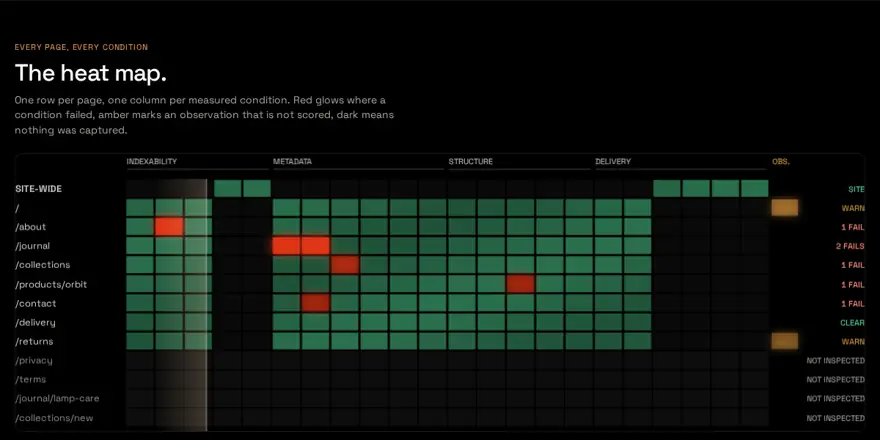The width and height of the screenshot is (880, 440).
Task: Click the amber observation cell in /returns row
Action: (x=785, y=341)
